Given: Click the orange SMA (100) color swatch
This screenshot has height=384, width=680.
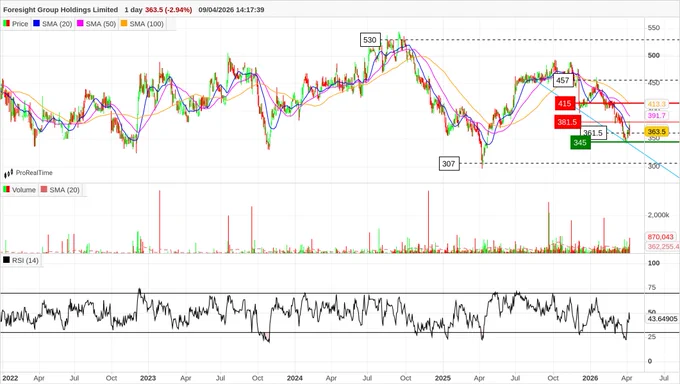Looking at the screenshot, I should tap(124, 23).
